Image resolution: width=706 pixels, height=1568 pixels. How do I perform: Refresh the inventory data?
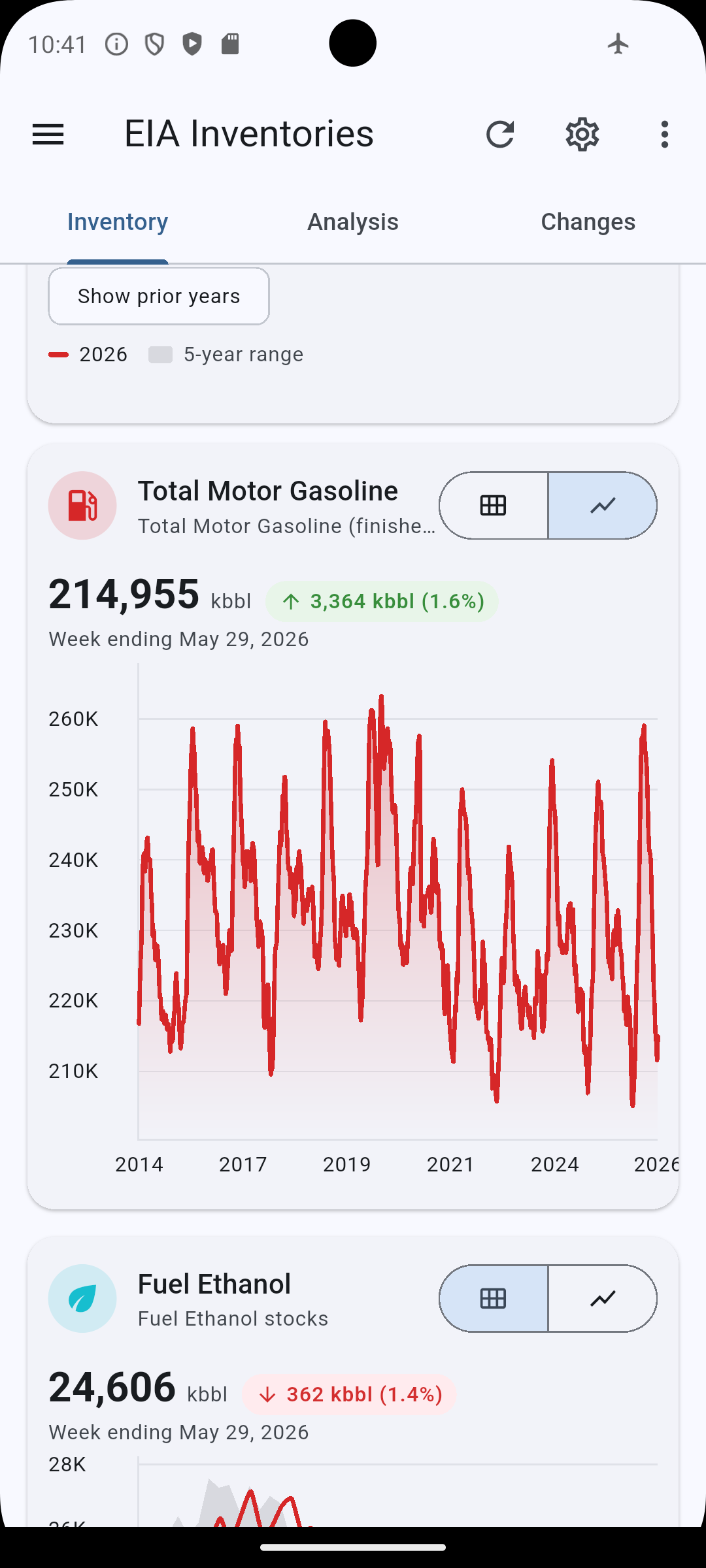tap(500, 135)
